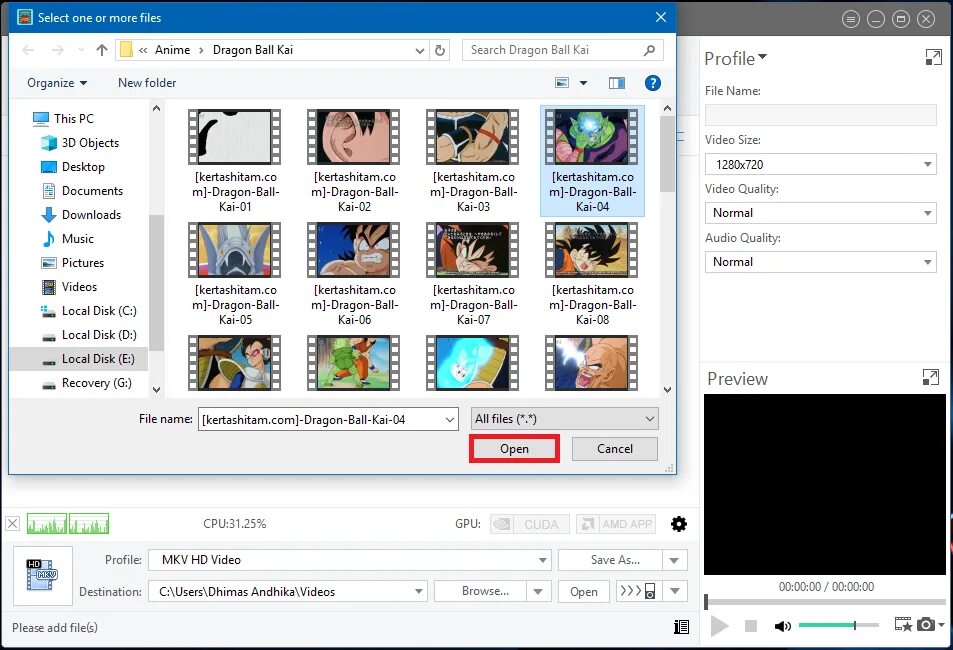Click the preview seek bar
The width and height of the screenshot is (953, 650).
825,602
